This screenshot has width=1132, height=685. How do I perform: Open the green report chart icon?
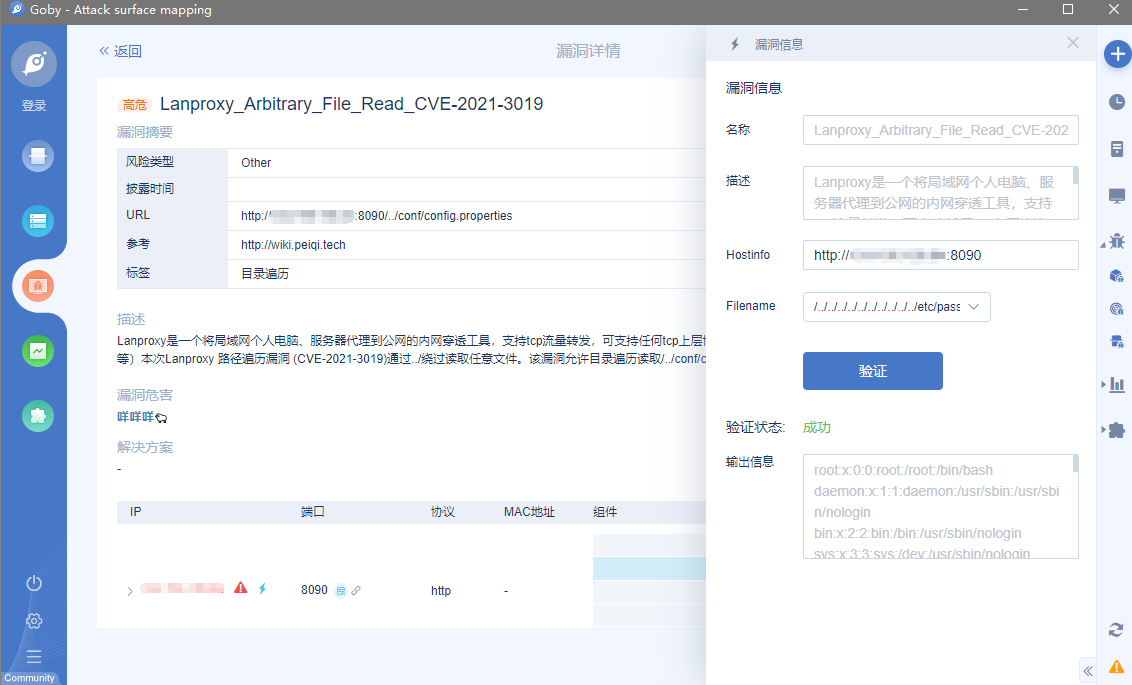tap(38, 351)
